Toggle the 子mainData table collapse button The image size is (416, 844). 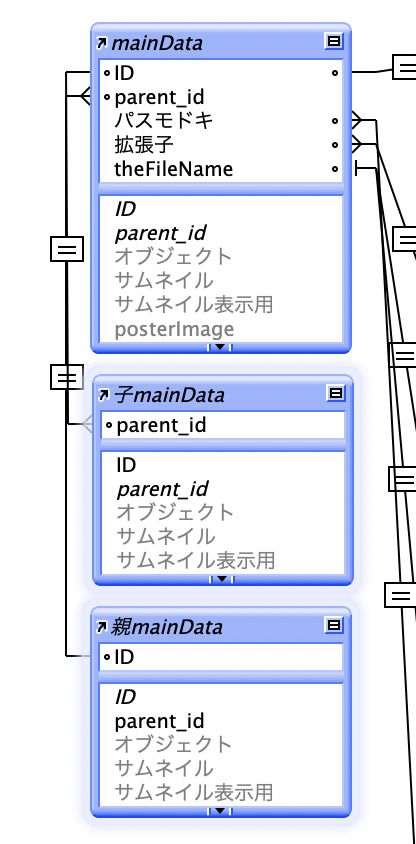point(336,394)
